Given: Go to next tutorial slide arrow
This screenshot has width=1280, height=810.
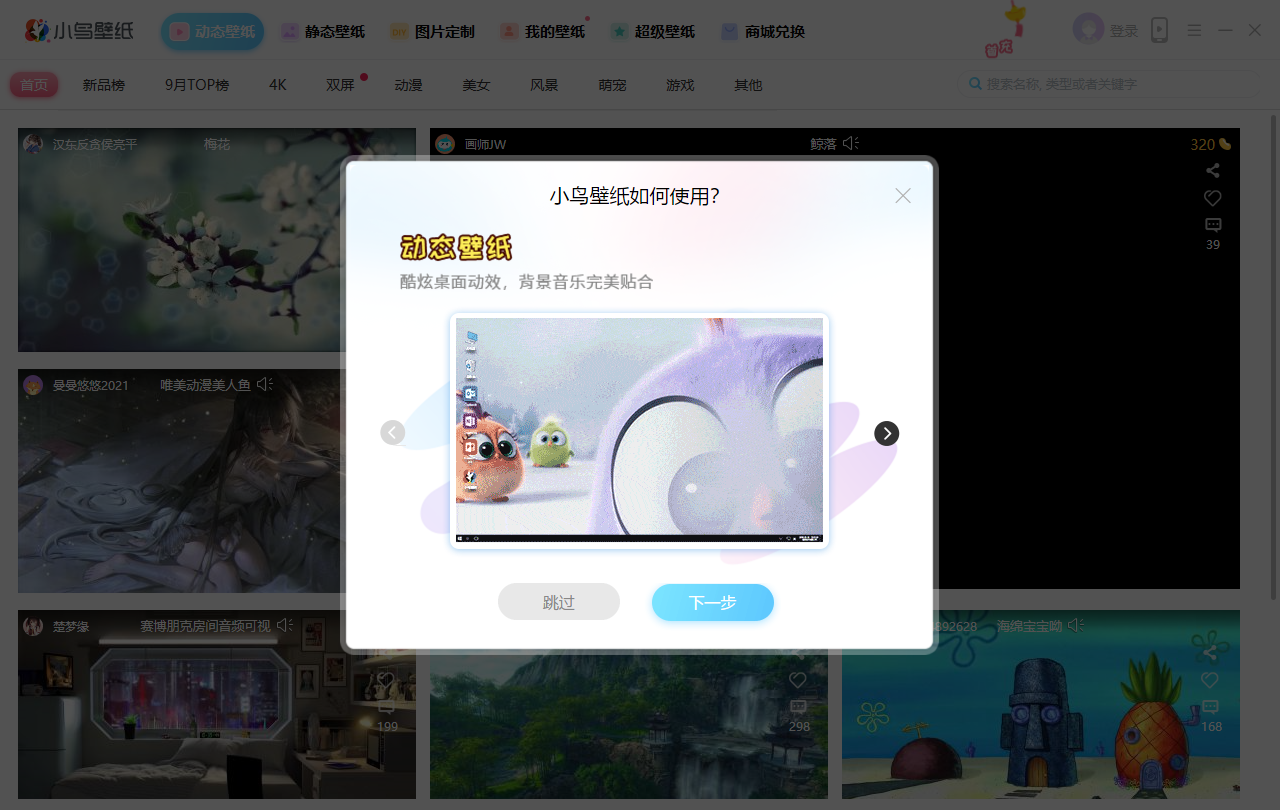Looking at the screenshot, I should (x=887, y=433).
